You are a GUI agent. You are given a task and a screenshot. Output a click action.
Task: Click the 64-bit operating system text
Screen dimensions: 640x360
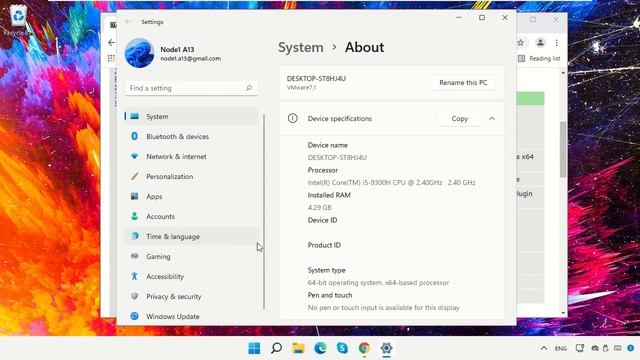[378, 282]
